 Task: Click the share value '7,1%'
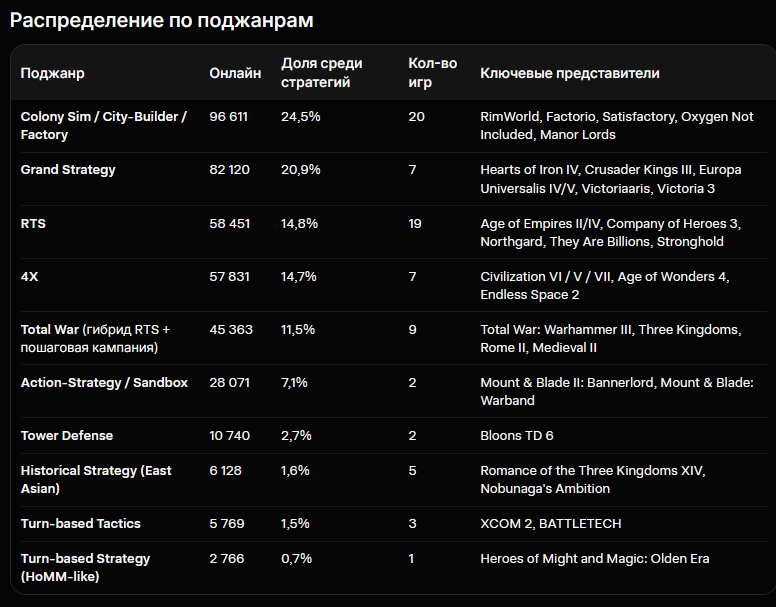(294, 382)
